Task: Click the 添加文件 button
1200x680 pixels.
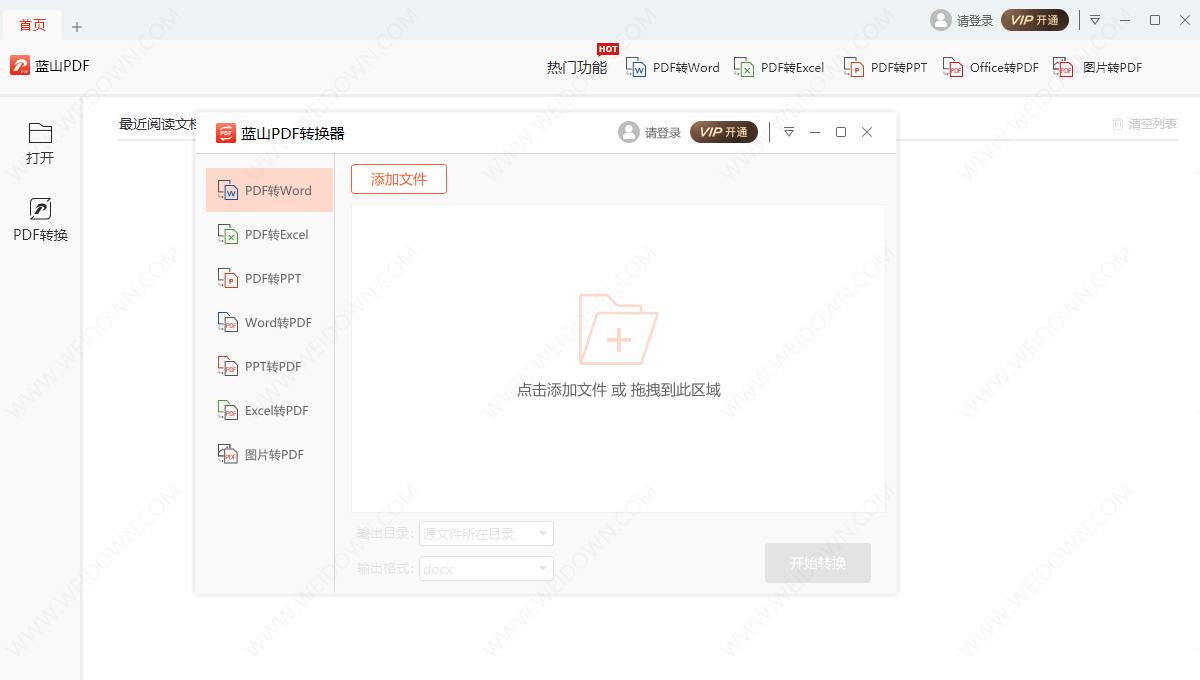Action: click(399, 179)
